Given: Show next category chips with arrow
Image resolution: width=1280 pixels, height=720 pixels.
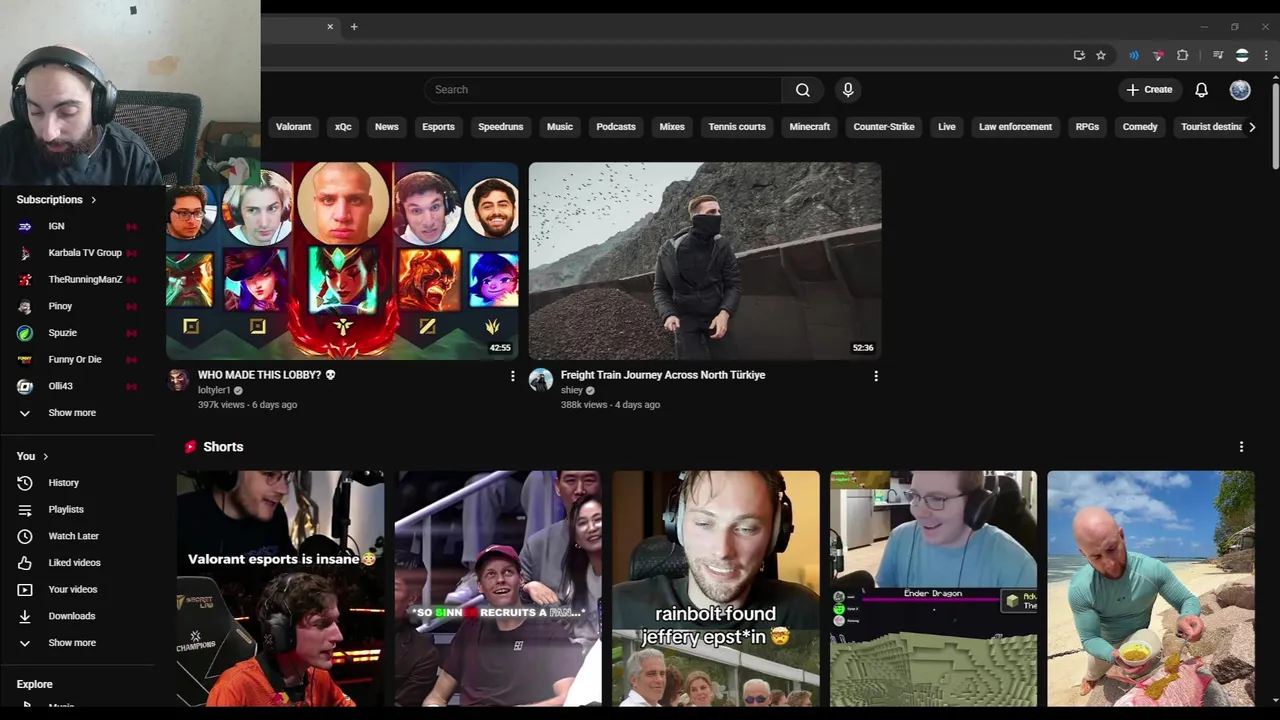Looking at the screenshot, I should (1252, 127).
